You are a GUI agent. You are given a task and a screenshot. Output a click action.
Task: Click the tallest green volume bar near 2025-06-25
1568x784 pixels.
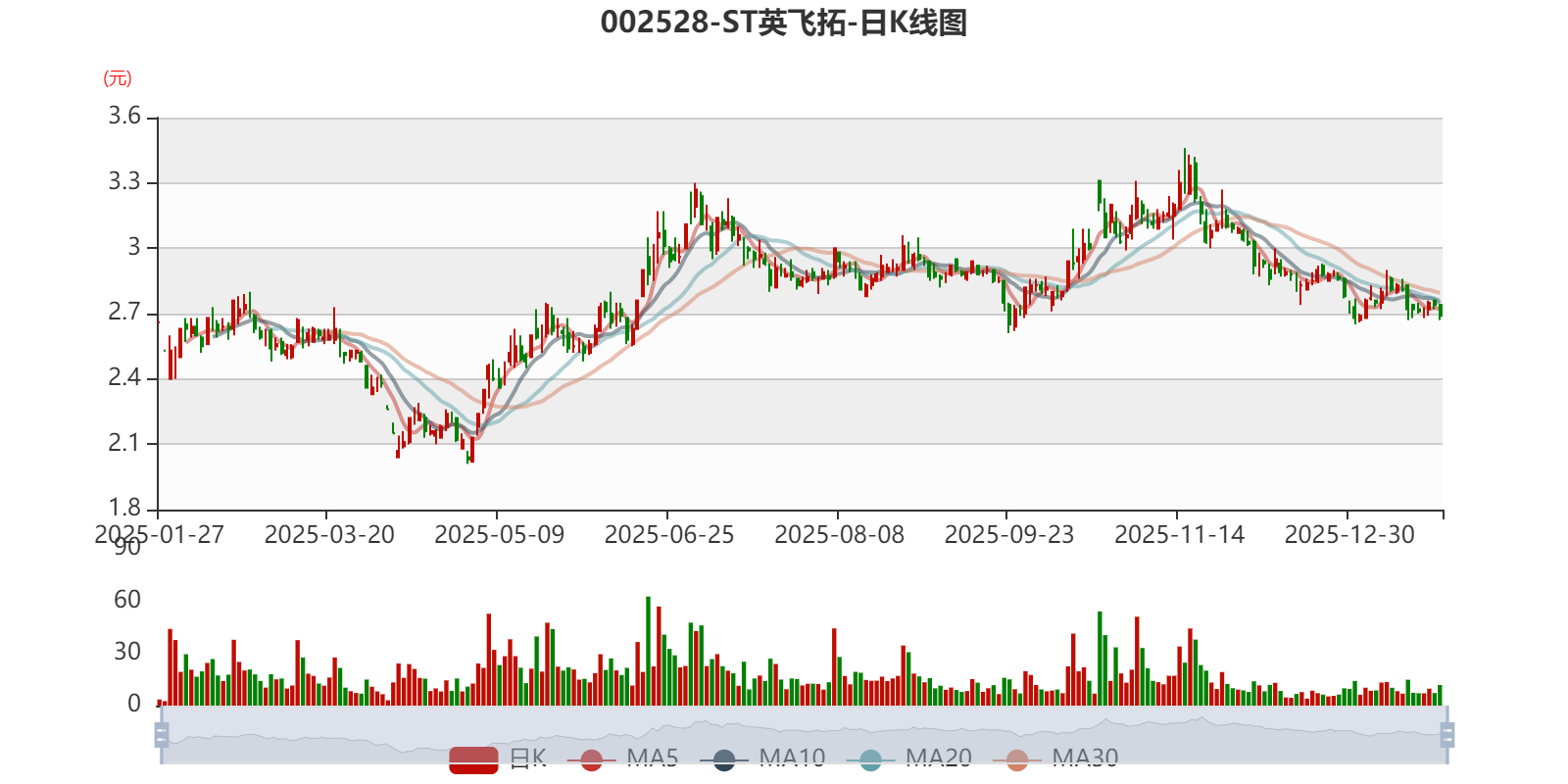coord(648,651)
